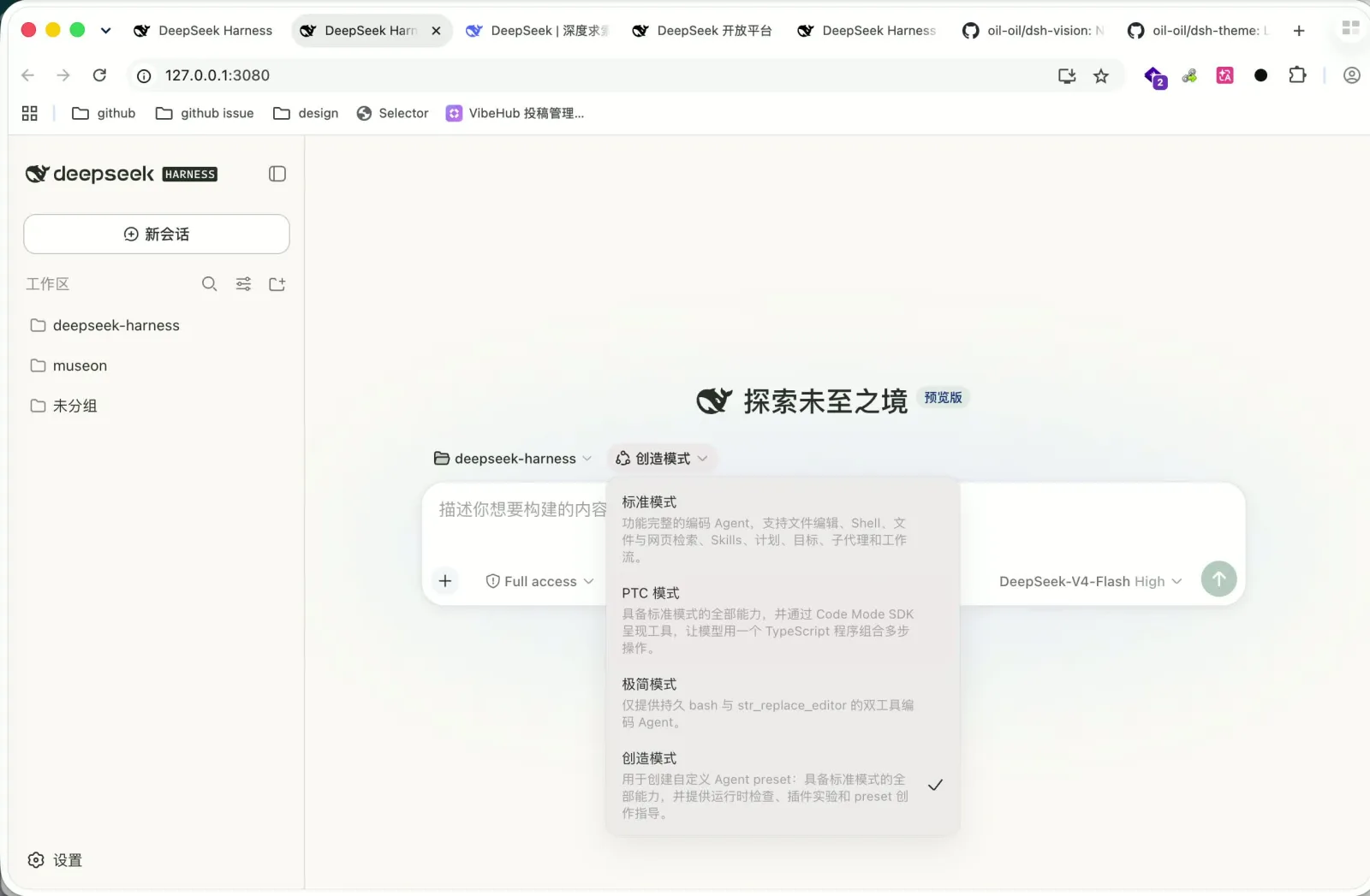Close the active DeepSeek Harness tab
1370x896 pixels.
(x=436, y=31)
